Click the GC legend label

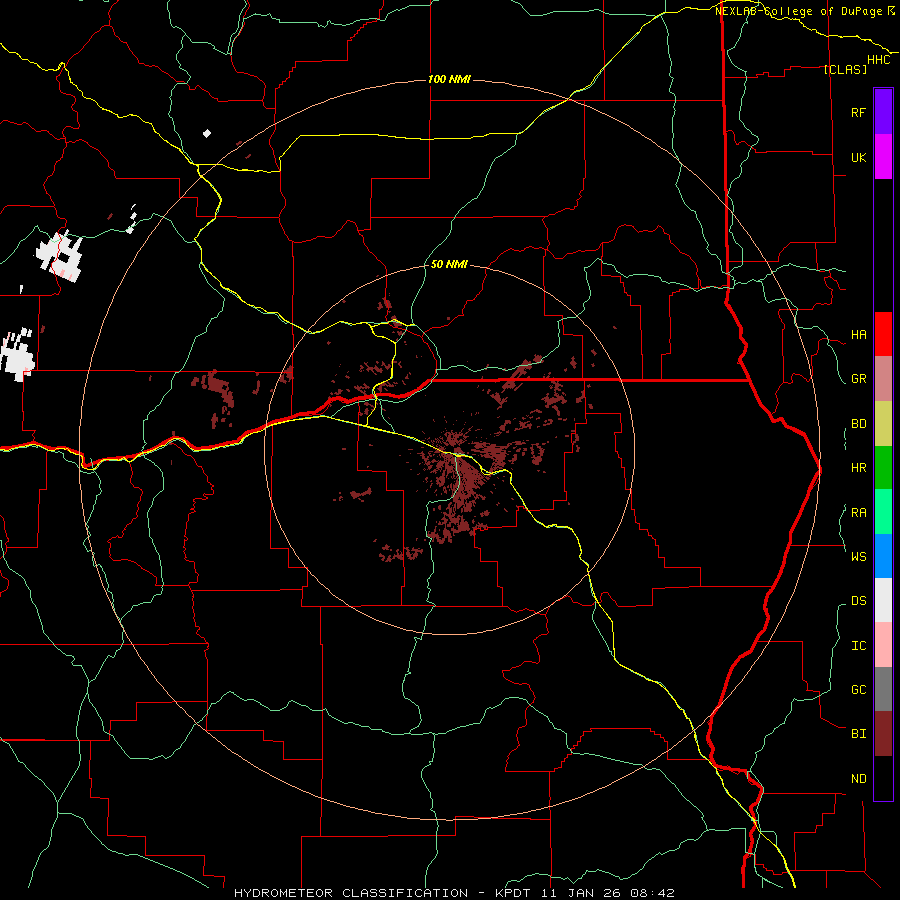point(858,690)
